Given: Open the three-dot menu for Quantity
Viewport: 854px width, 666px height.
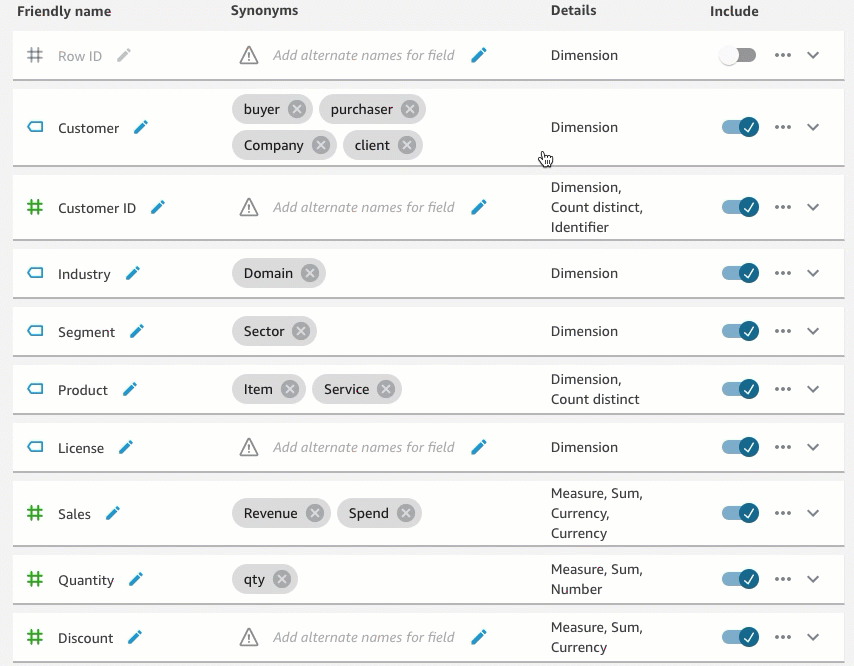Looking at the screenshot, I should click(783, 579).
